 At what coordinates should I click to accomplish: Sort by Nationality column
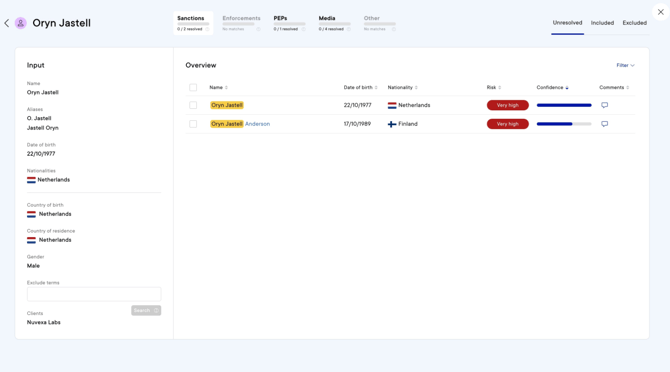(403, 88)
